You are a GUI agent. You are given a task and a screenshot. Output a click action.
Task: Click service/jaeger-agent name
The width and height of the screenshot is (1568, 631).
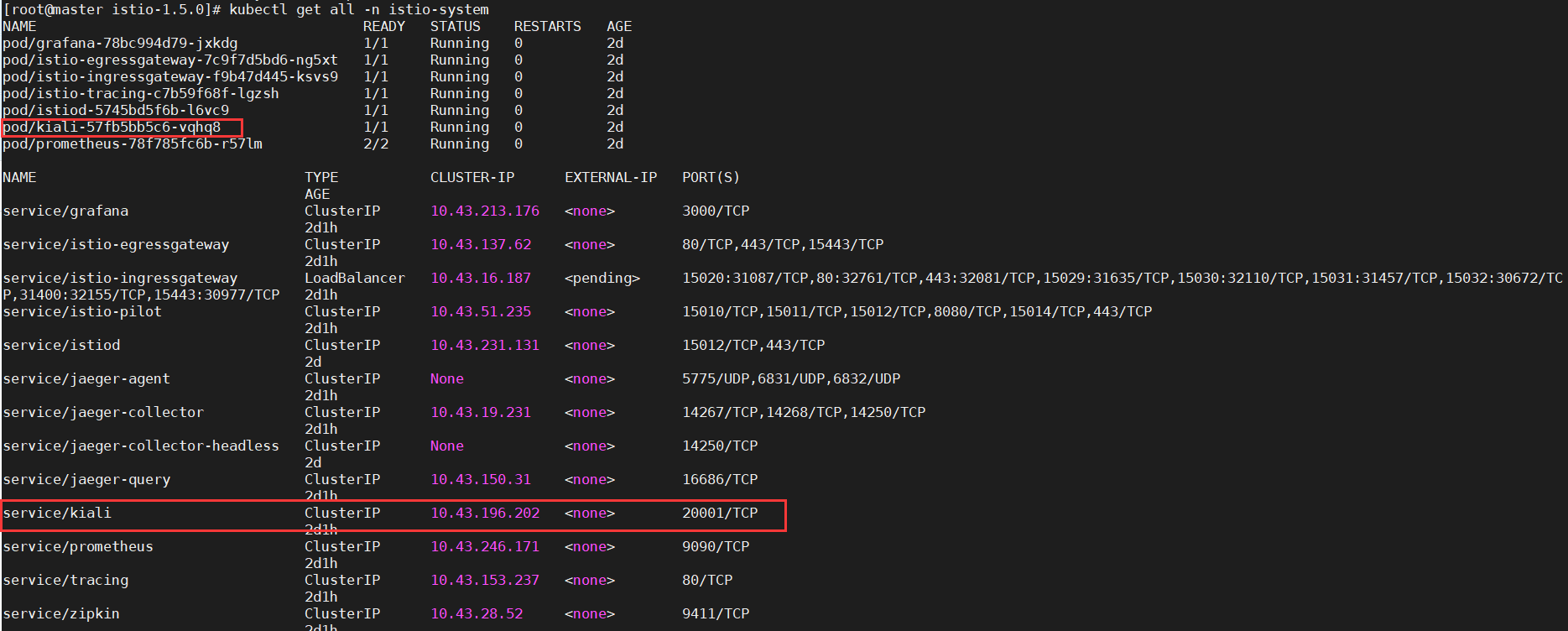pos(86,379)
